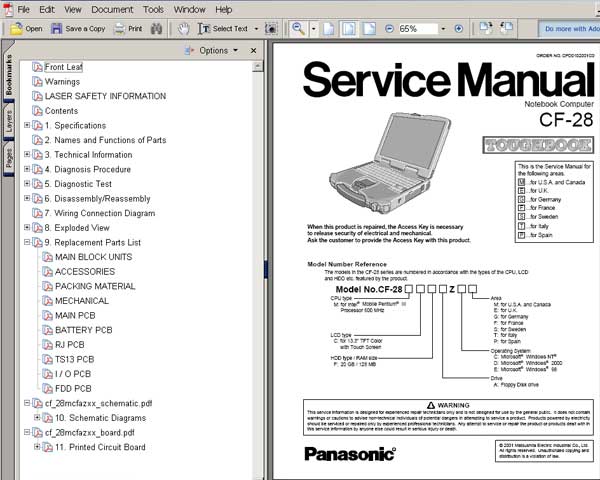Screen dimensions: 600x480
Task: Go to LASER SAFETY INFORMATION bookmark
Action: click(105, 96)
